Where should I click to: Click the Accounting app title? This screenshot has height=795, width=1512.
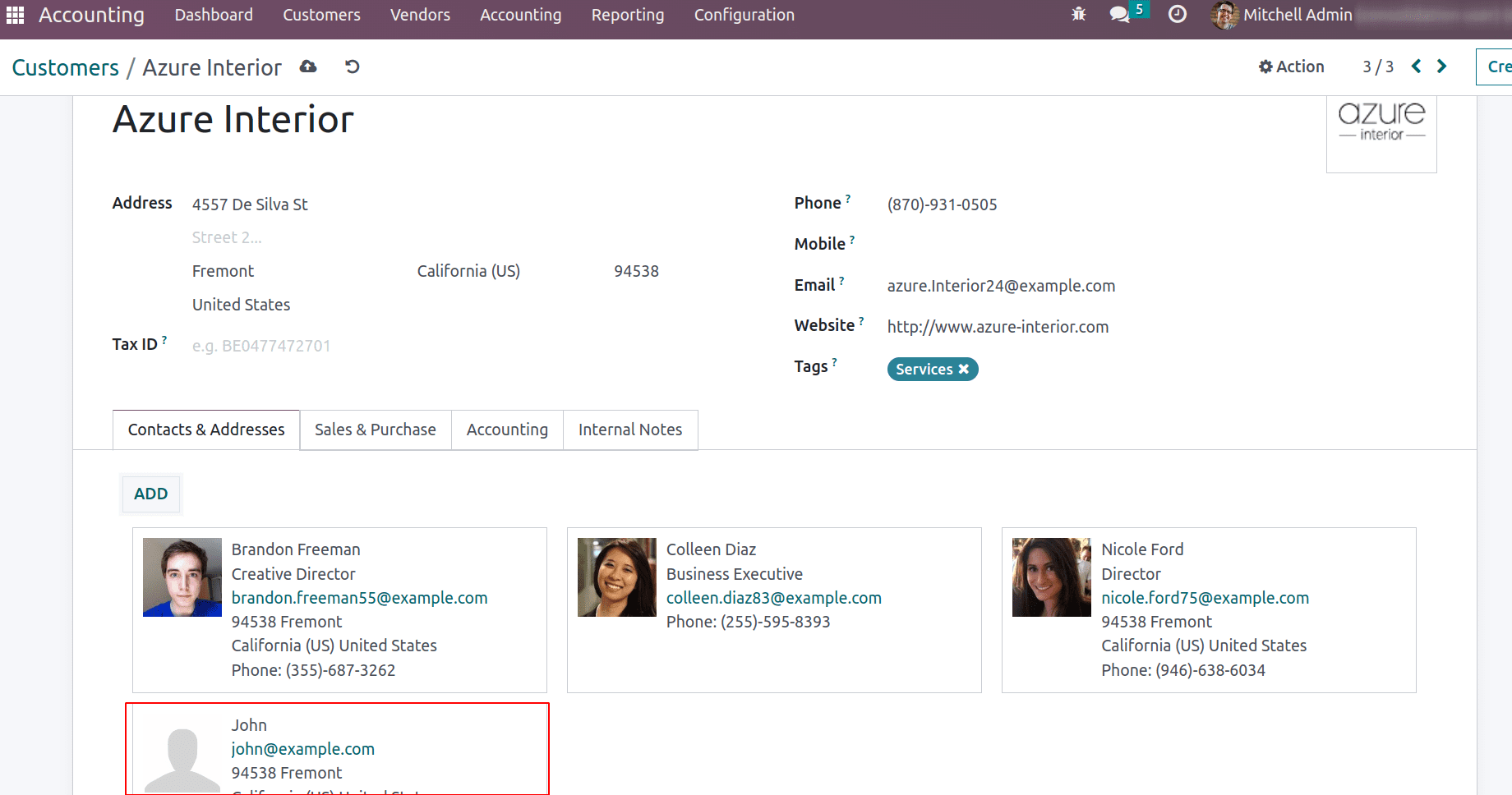click(91, 15)
